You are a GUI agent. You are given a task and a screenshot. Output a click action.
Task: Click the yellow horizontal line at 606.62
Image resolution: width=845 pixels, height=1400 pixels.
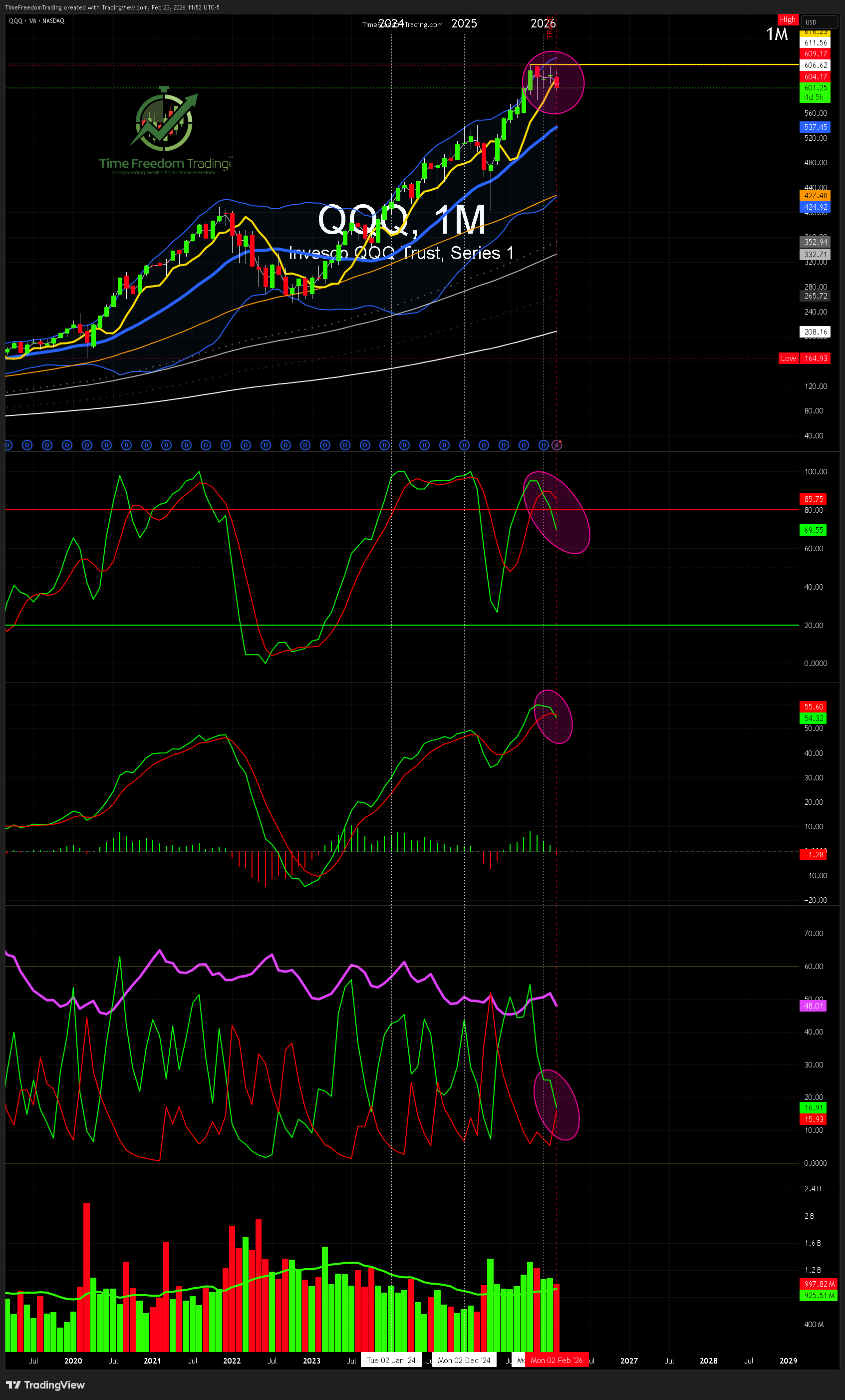[681, 65]
